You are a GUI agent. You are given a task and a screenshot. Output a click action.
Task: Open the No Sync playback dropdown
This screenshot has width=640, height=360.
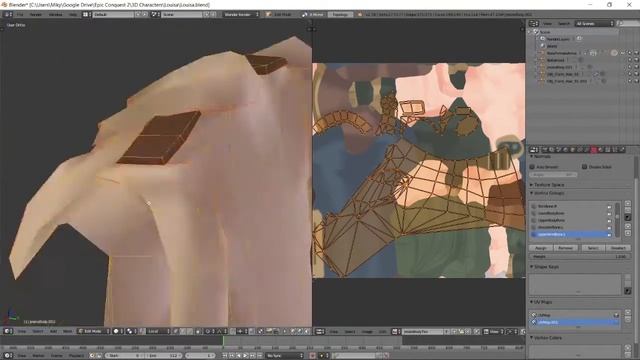point(284,356)
